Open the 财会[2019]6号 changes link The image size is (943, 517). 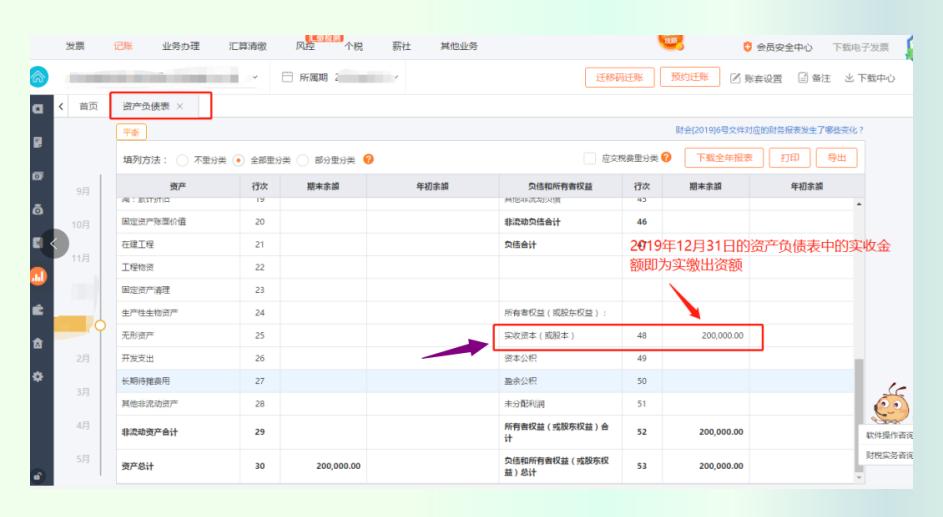point(769,129)
